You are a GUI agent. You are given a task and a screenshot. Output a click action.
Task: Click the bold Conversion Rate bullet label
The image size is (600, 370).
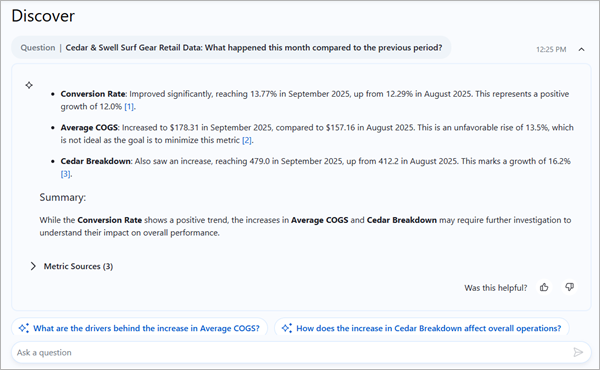point(93,94)
